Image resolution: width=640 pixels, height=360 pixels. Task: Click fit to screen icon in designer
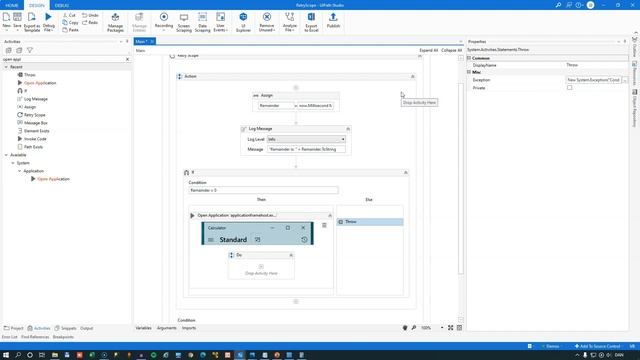[x=451, y=328]
